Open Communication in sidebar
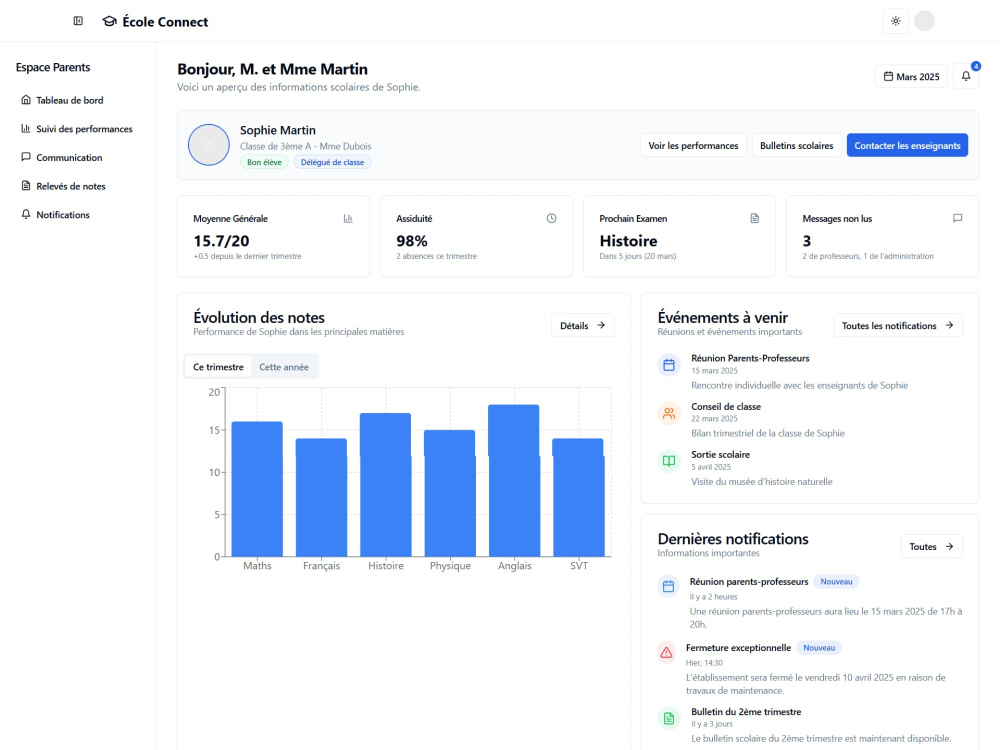The image size is (1000, 750). [x=69, y=158]
